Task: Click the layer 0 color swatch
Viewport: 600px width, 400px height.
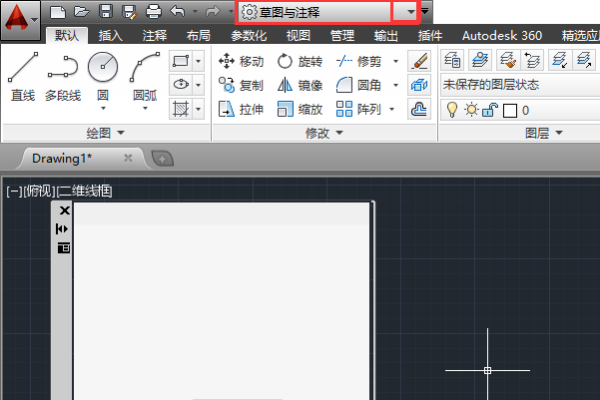Action: click(x=508, y=110)
